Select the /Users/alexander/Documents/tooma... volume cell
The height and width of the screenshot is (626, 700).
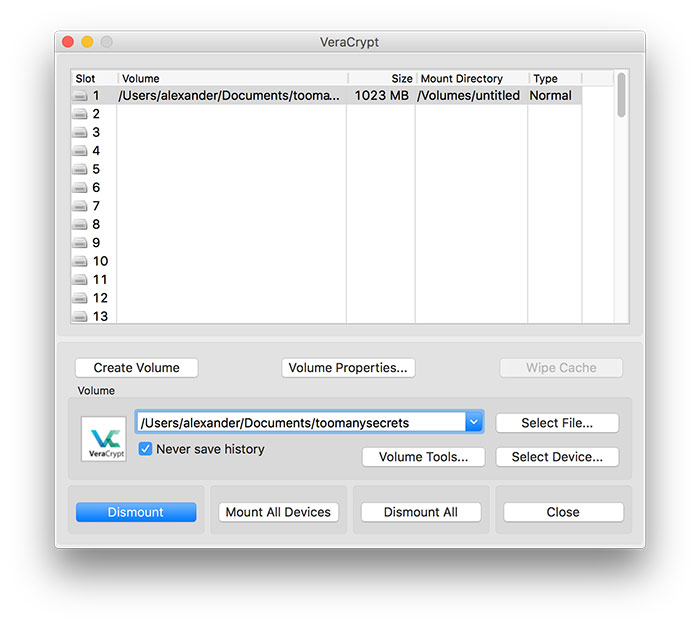pyautogui.click(x=229, y=96)
